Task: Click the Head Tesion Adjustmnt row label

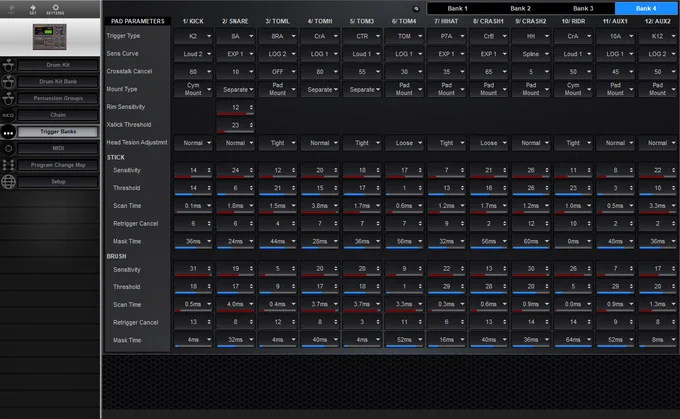Action: tap(137, 143)
